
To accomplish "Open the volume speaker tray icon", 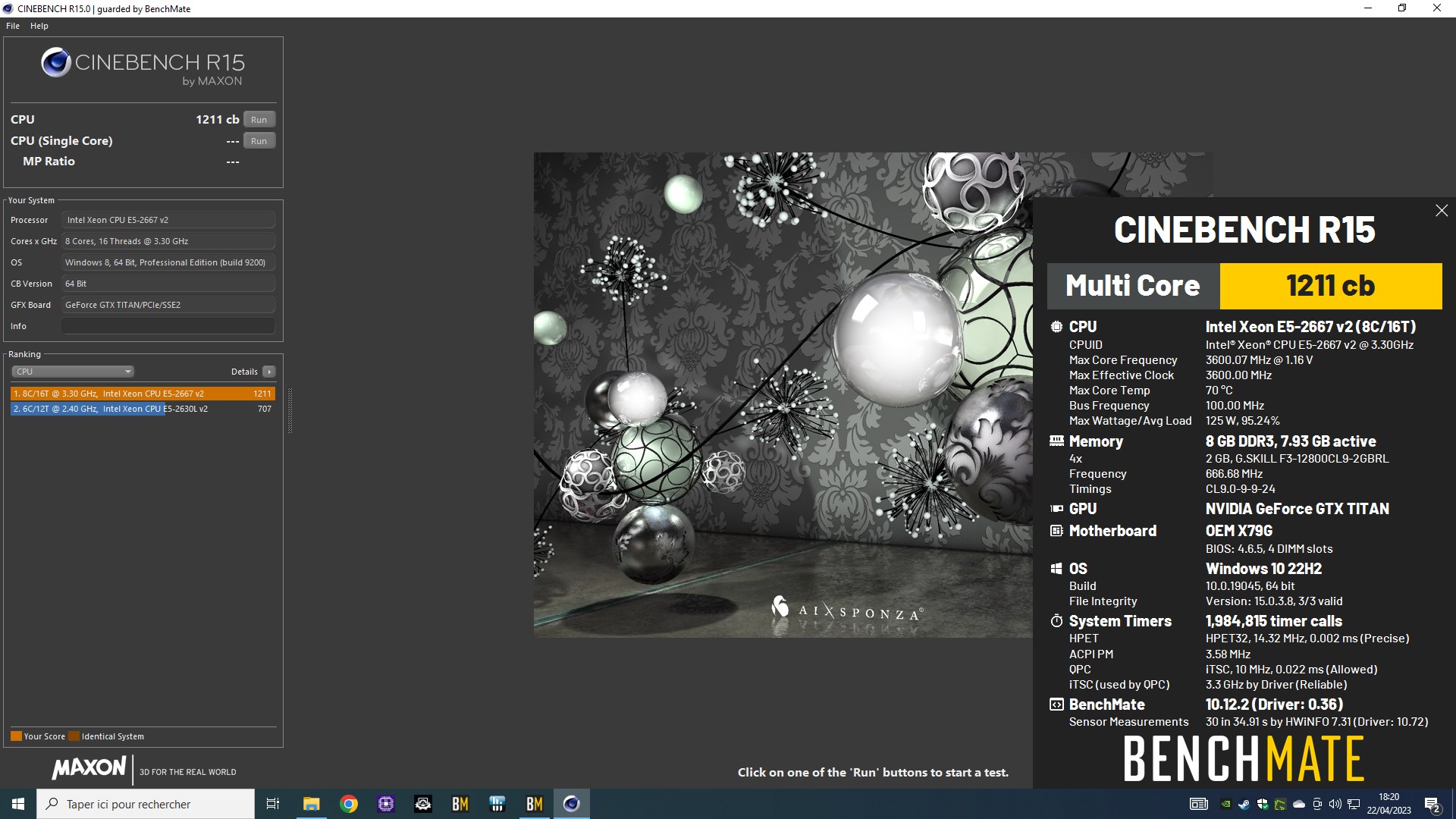I will 1335,804.
